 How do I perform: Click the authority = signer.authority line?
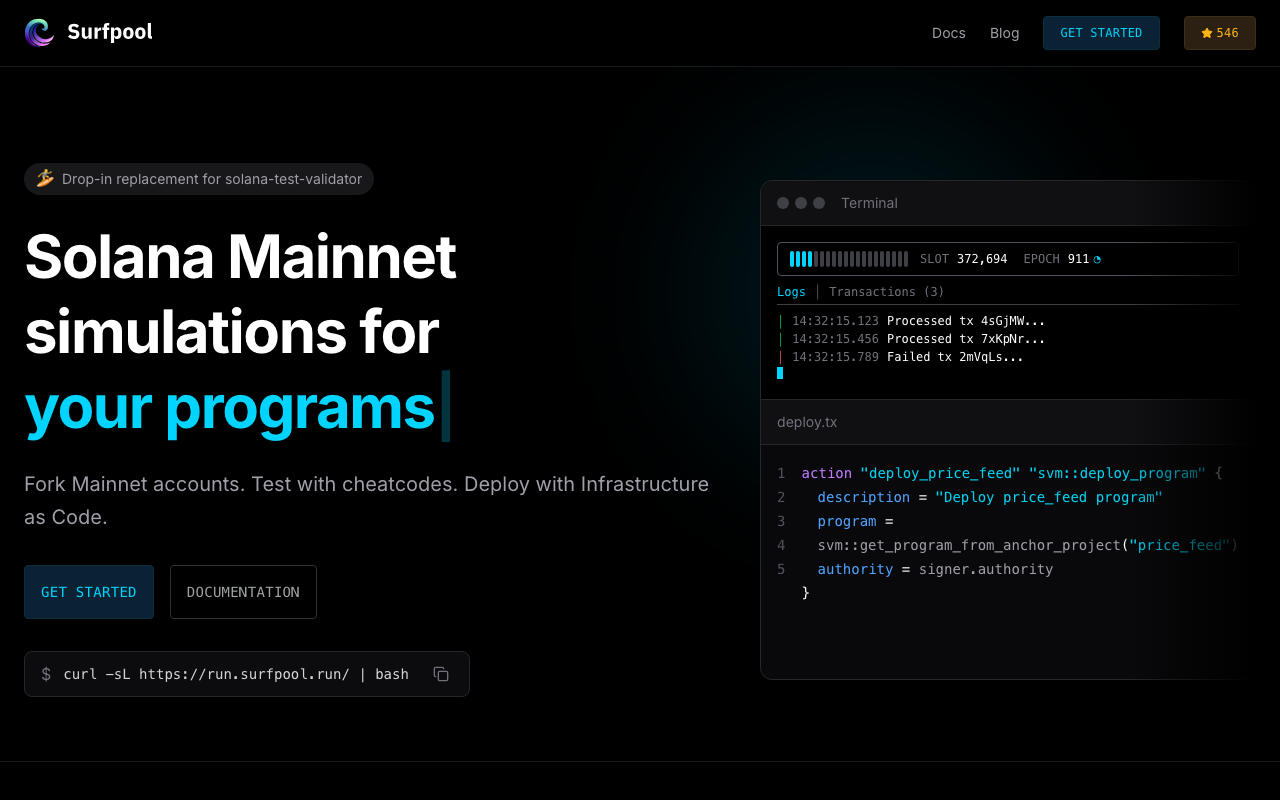[935, 569]
